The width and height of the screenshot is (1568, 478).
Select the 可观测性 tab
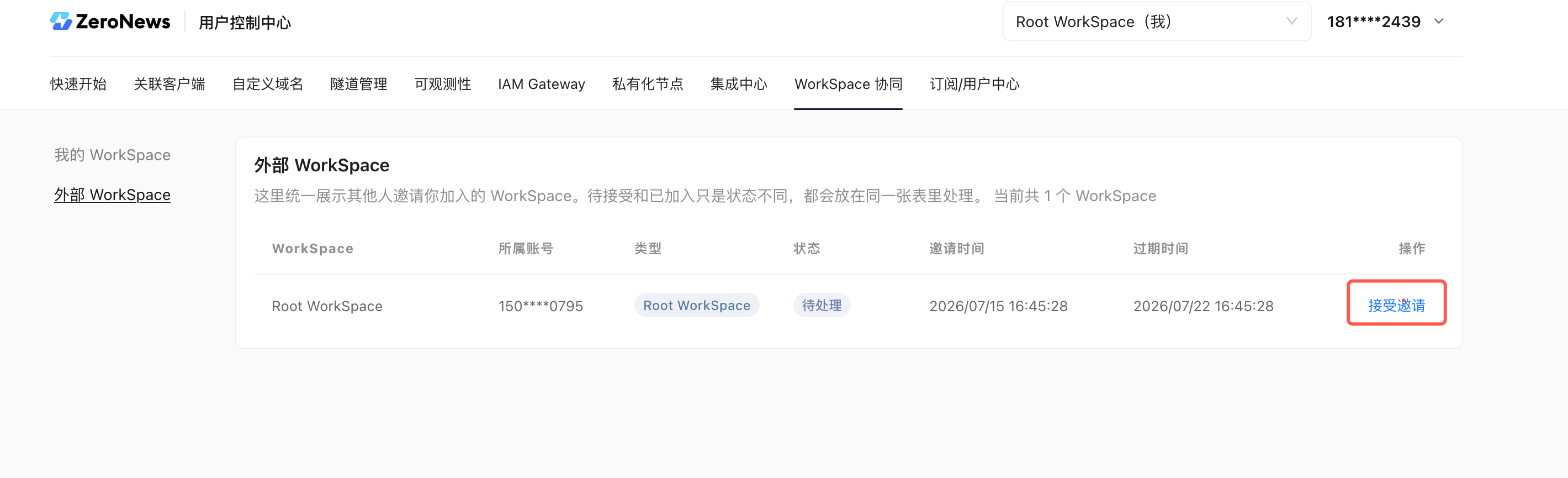(x=443, y=84)
